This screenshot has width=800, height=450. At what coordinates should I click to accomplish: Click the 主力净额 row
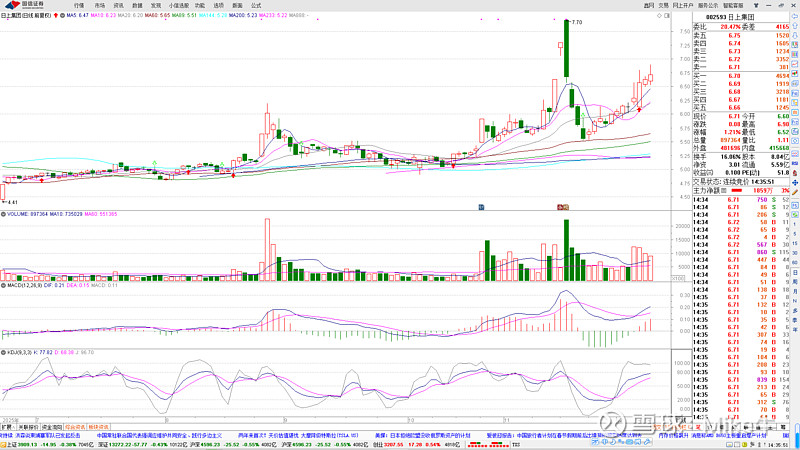[x=741, y=191]
